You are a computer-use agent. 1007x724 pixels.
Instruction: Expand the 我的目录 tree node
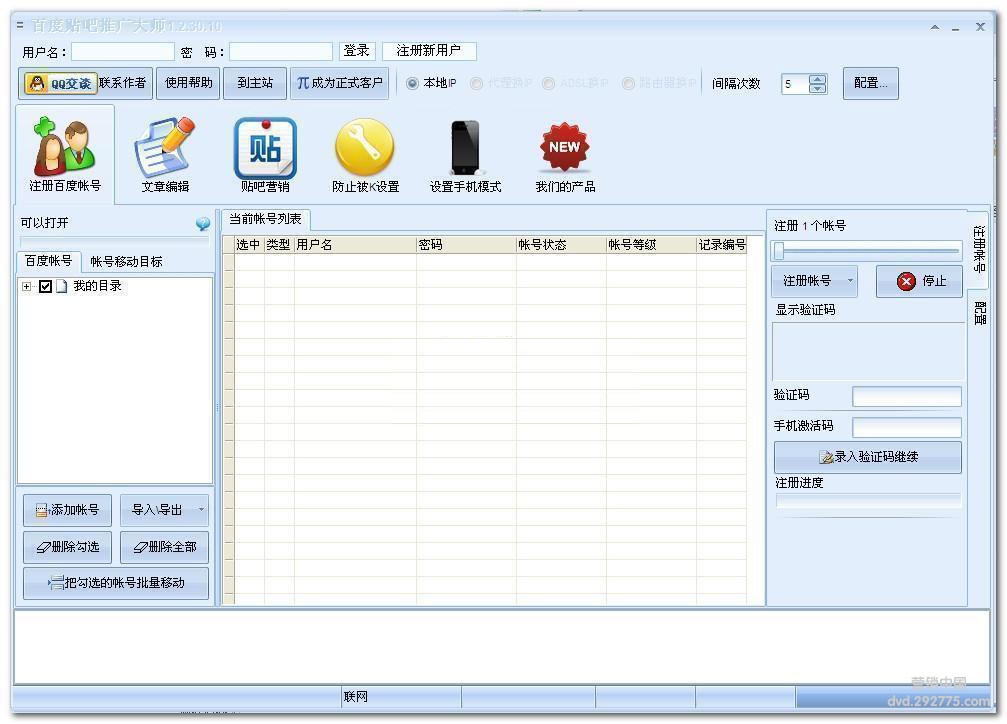coord(27,287)
